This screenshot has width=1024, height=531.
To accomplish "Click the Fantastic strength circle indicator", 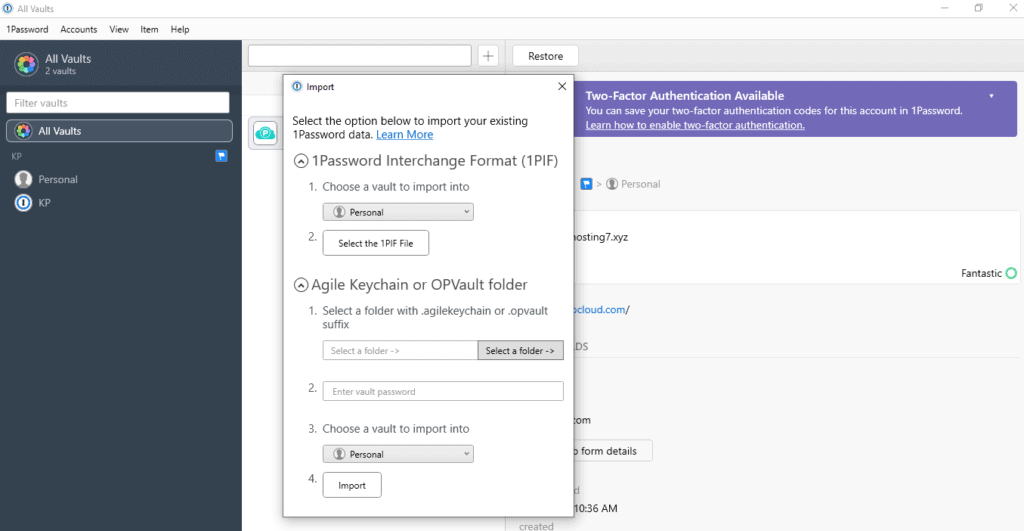I will tap(1011, 273).
